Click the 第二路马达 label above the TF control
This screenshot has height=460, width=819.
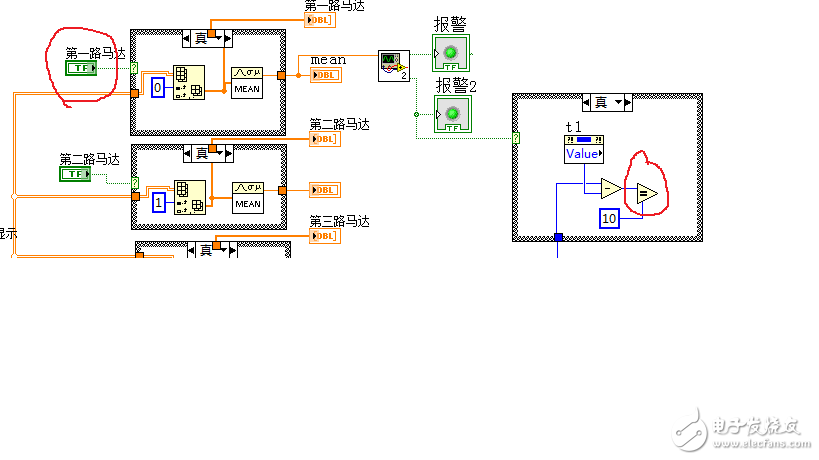(89, 159)
